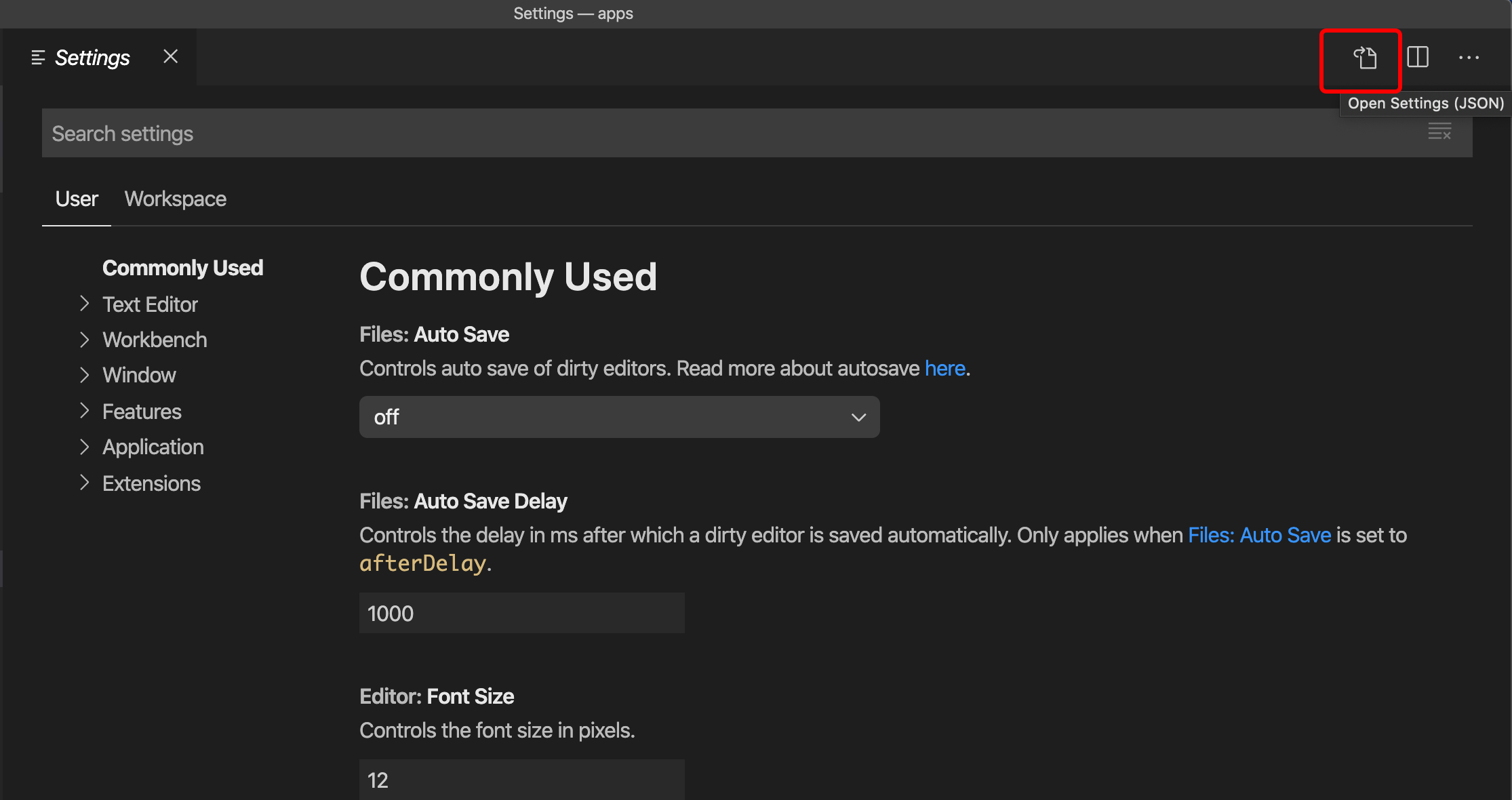Open the More Actions ellipsis menu
The width and height of the screenshot is (1512, 800).
(1469, 58)
